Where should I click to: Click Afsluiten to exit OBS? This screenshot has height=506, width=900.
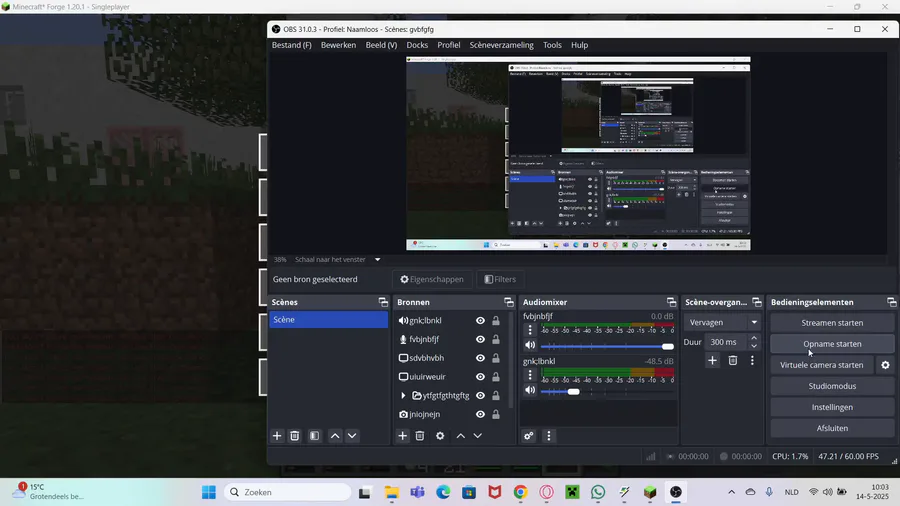click(832, 428)
